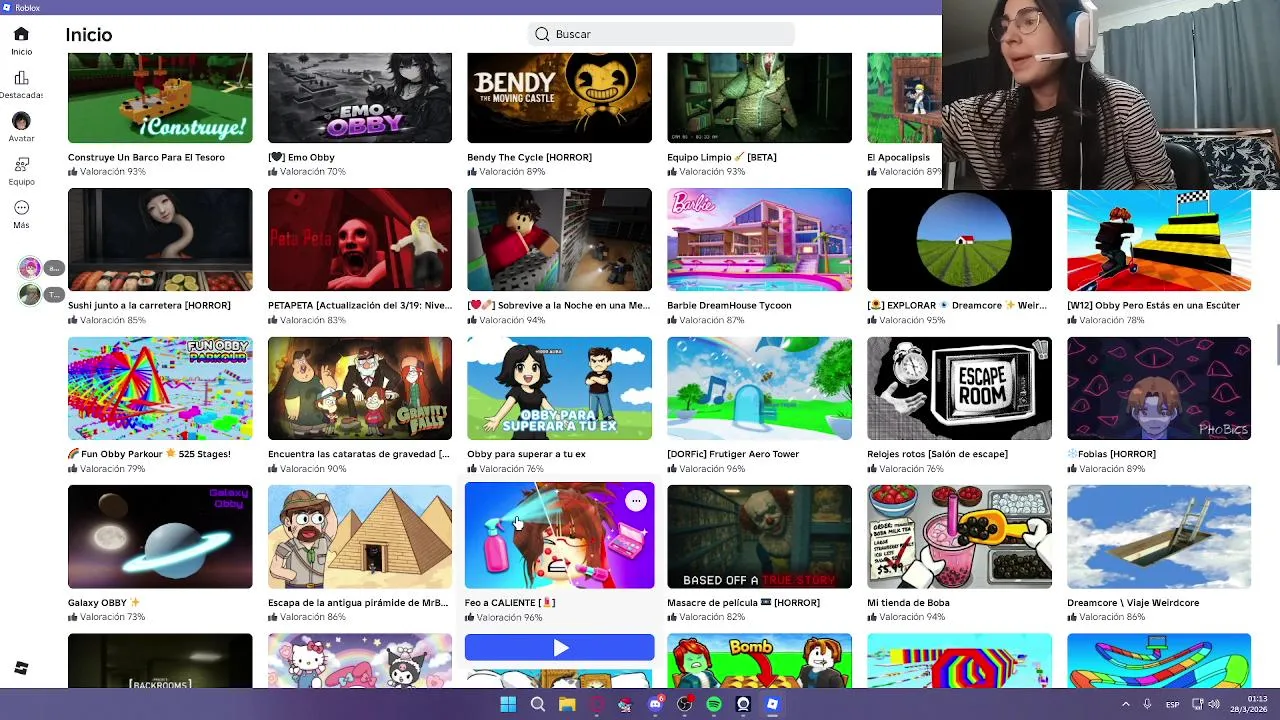Click the microphone icon in system tray

click(x=1147, y=704)
